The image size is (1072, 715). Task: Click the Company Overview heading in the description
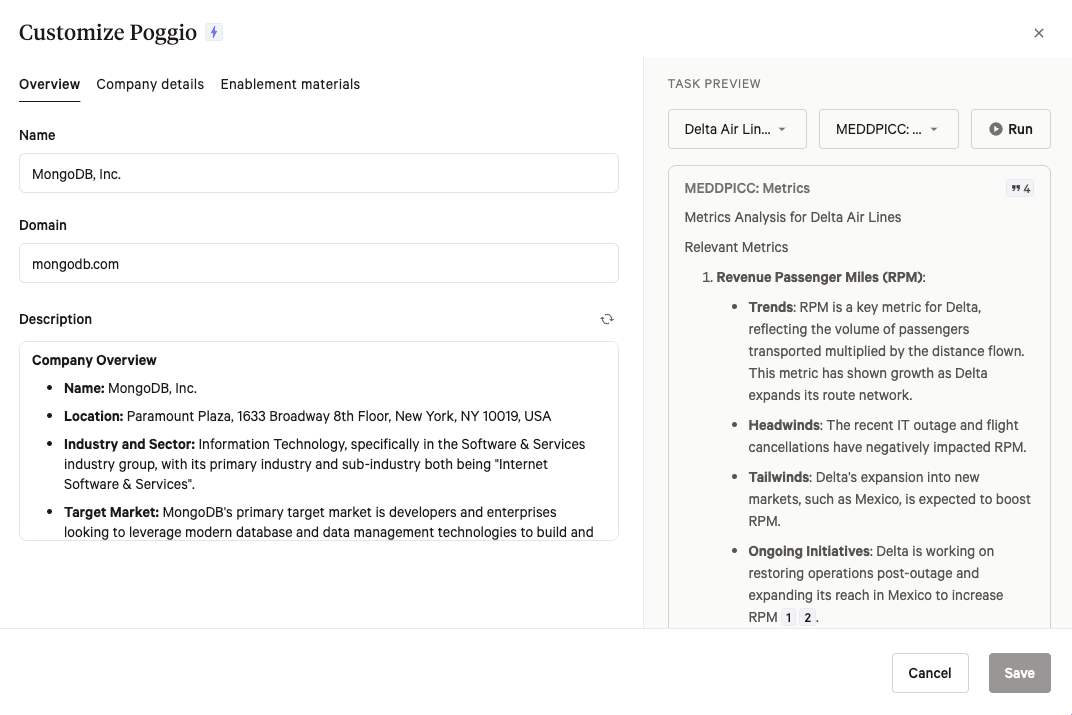pyautogui.click(x=94, y=360)
